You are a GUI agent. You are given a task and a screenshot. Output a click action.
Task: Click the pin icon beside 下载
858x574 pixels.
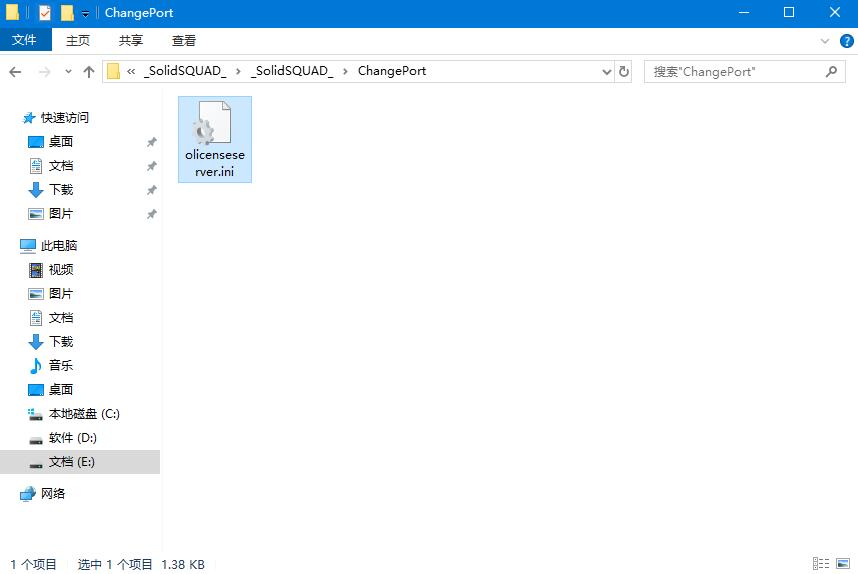point(152,190)
